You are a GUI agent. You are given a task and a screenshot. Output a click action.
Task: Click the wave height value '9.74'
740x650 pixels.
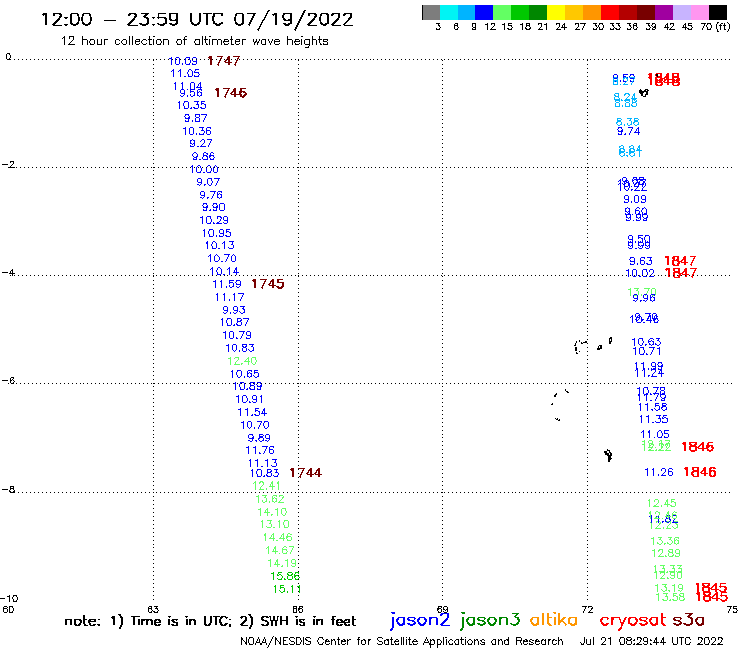click(629, 131)
